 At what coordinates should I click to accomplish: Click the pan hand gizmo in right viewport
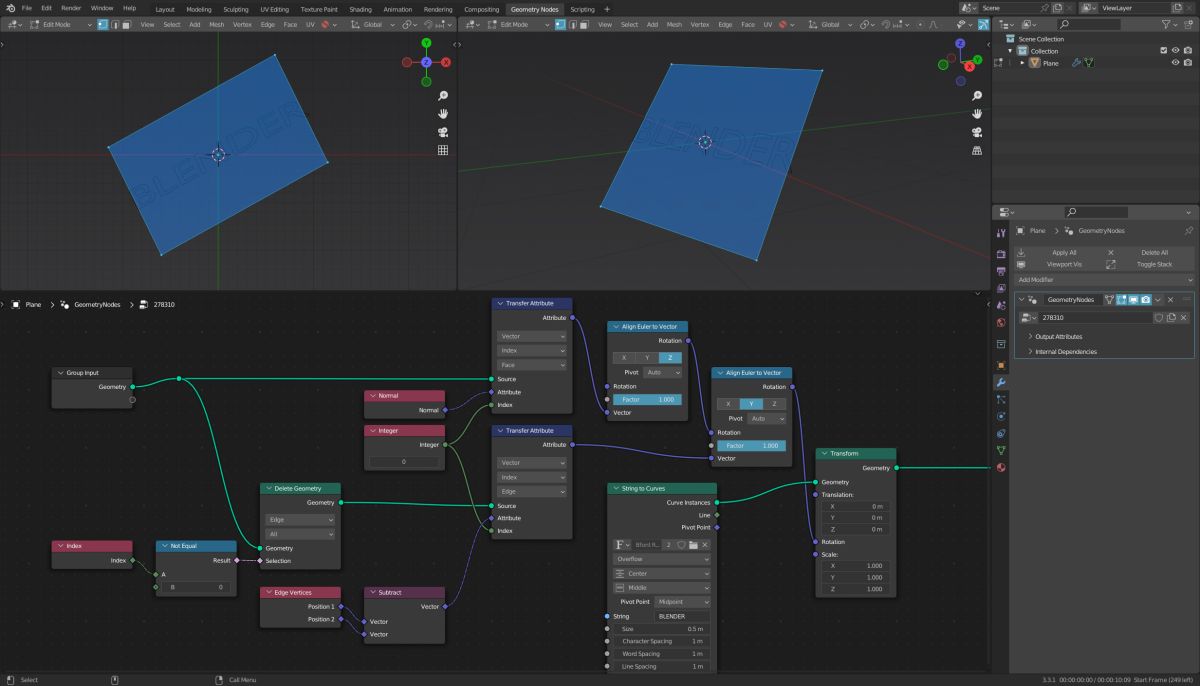click(977, 114)
